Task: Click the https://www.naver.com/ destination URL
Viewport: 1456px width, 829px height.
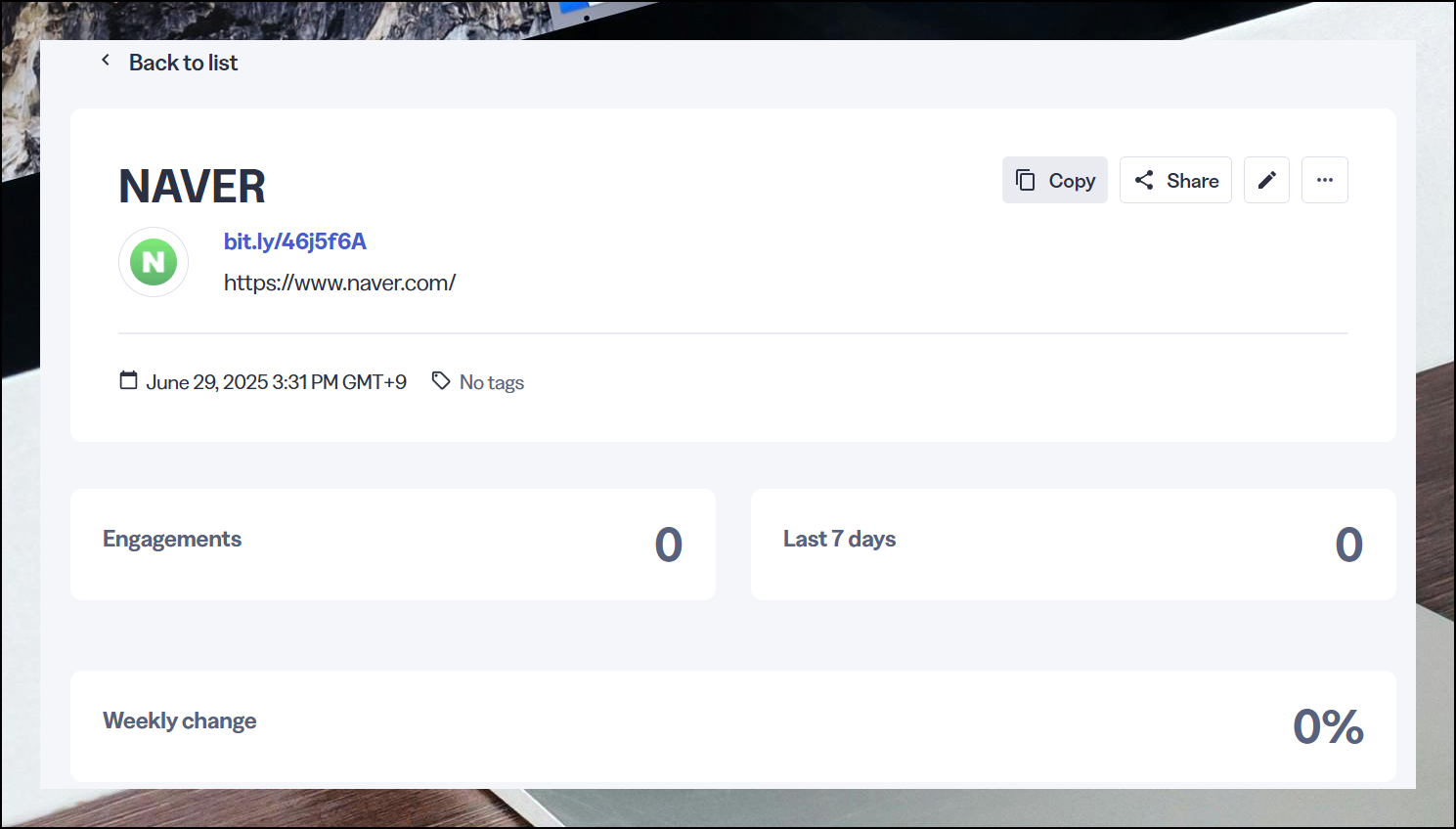Action: [339, 284]
